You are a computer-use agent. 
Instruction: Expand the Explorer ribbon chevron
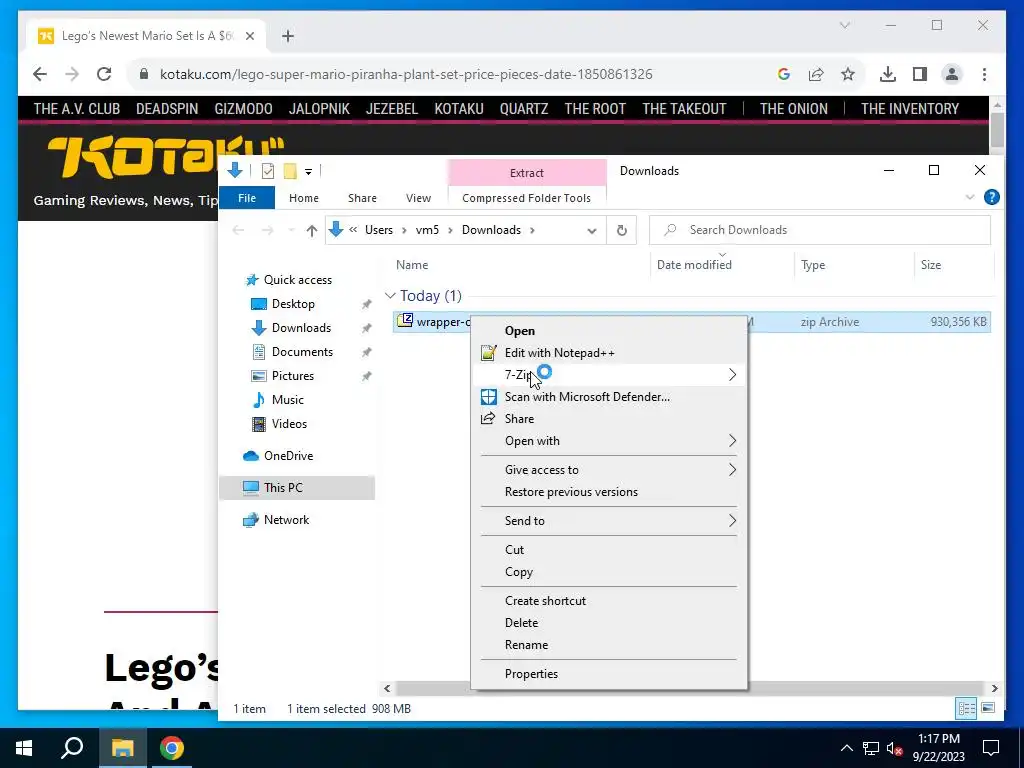tap(970, 197)
